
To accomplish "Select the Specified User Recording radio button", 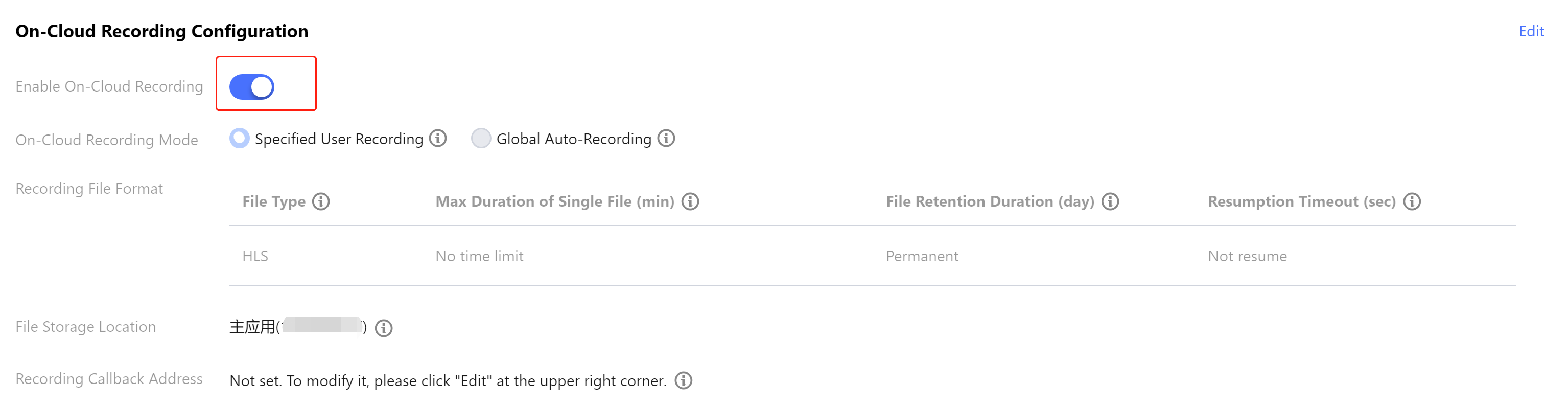I will pos(239,139).
